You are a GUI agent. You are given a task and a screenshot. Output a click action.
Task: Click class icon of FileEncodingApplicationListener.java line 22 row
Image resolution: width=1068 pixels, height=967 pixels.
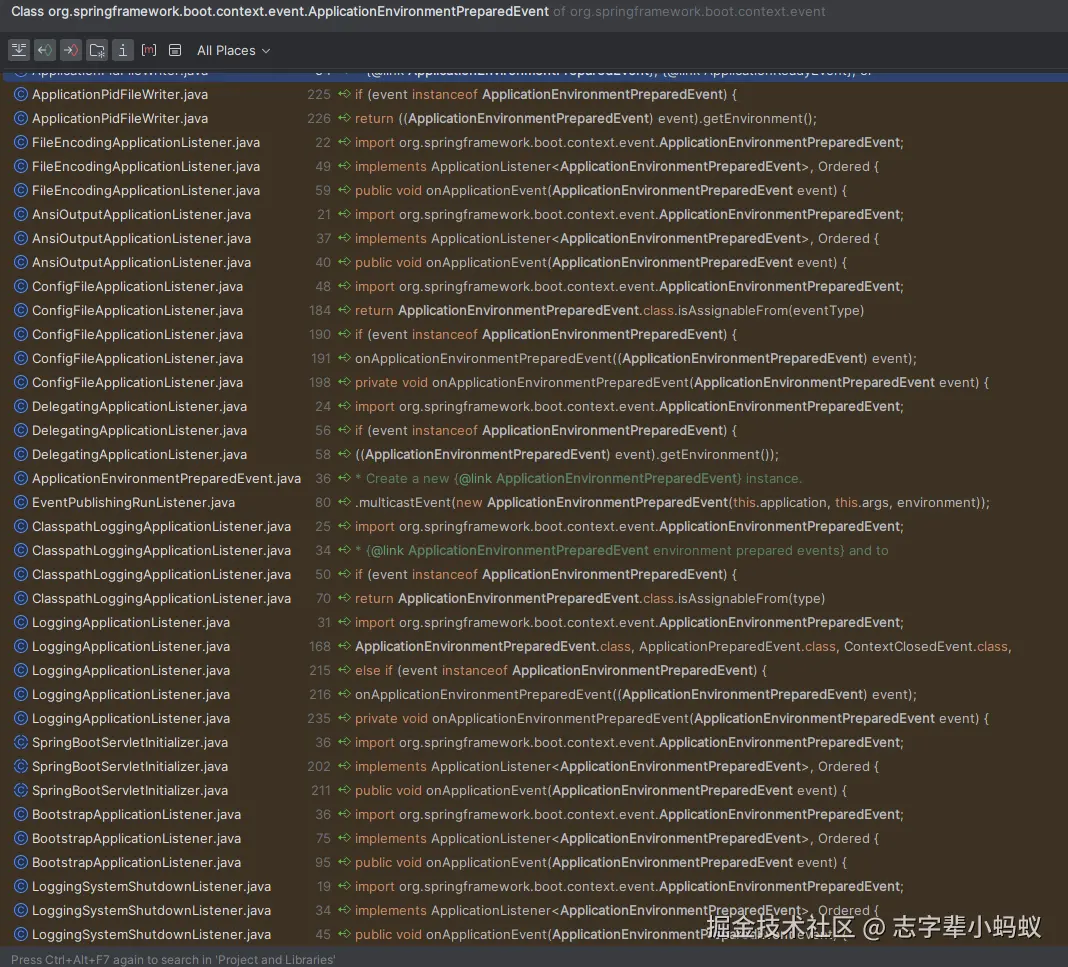(21, 142)
